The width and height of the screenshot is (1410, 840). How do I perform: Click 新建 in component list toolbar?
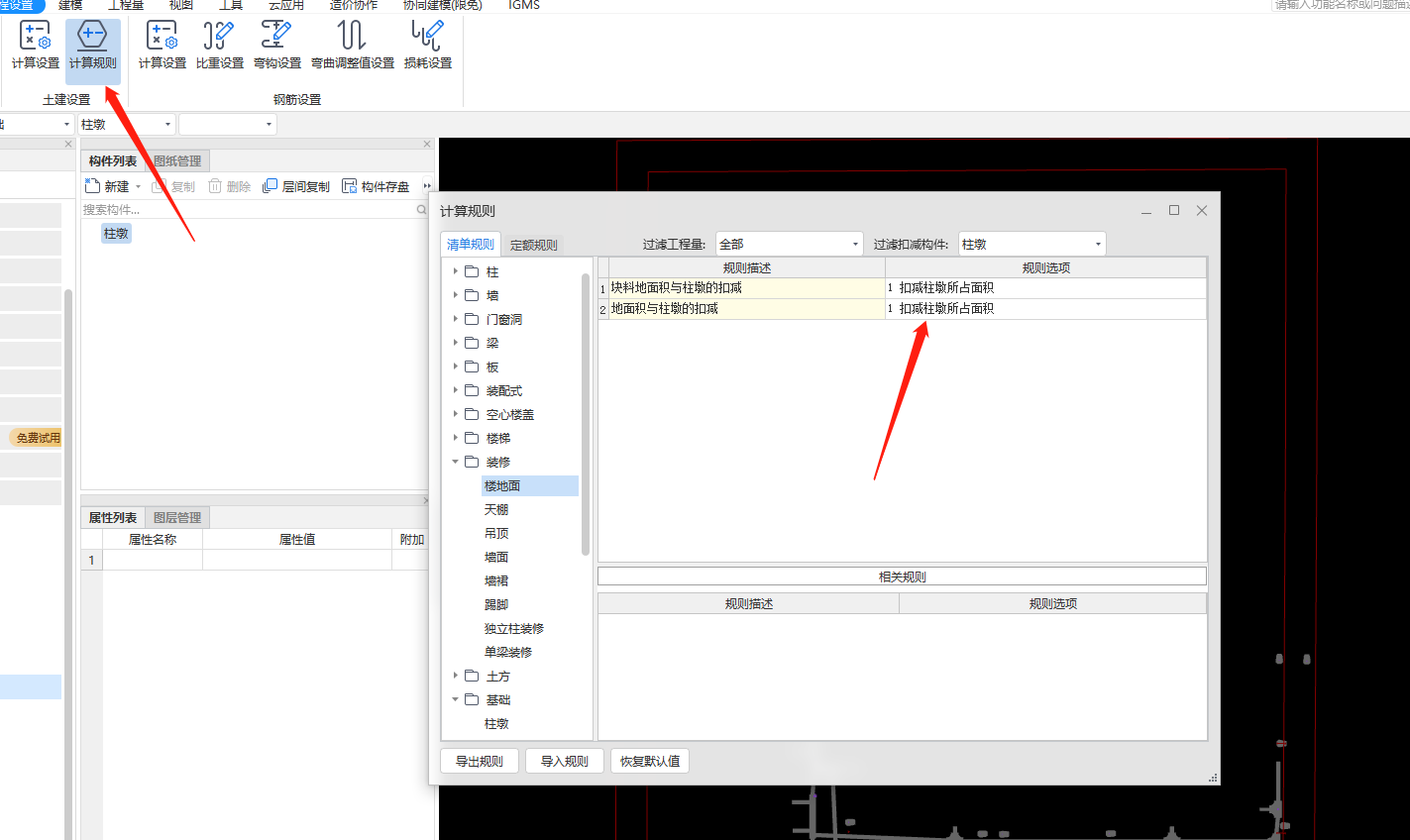coord(108,186)
